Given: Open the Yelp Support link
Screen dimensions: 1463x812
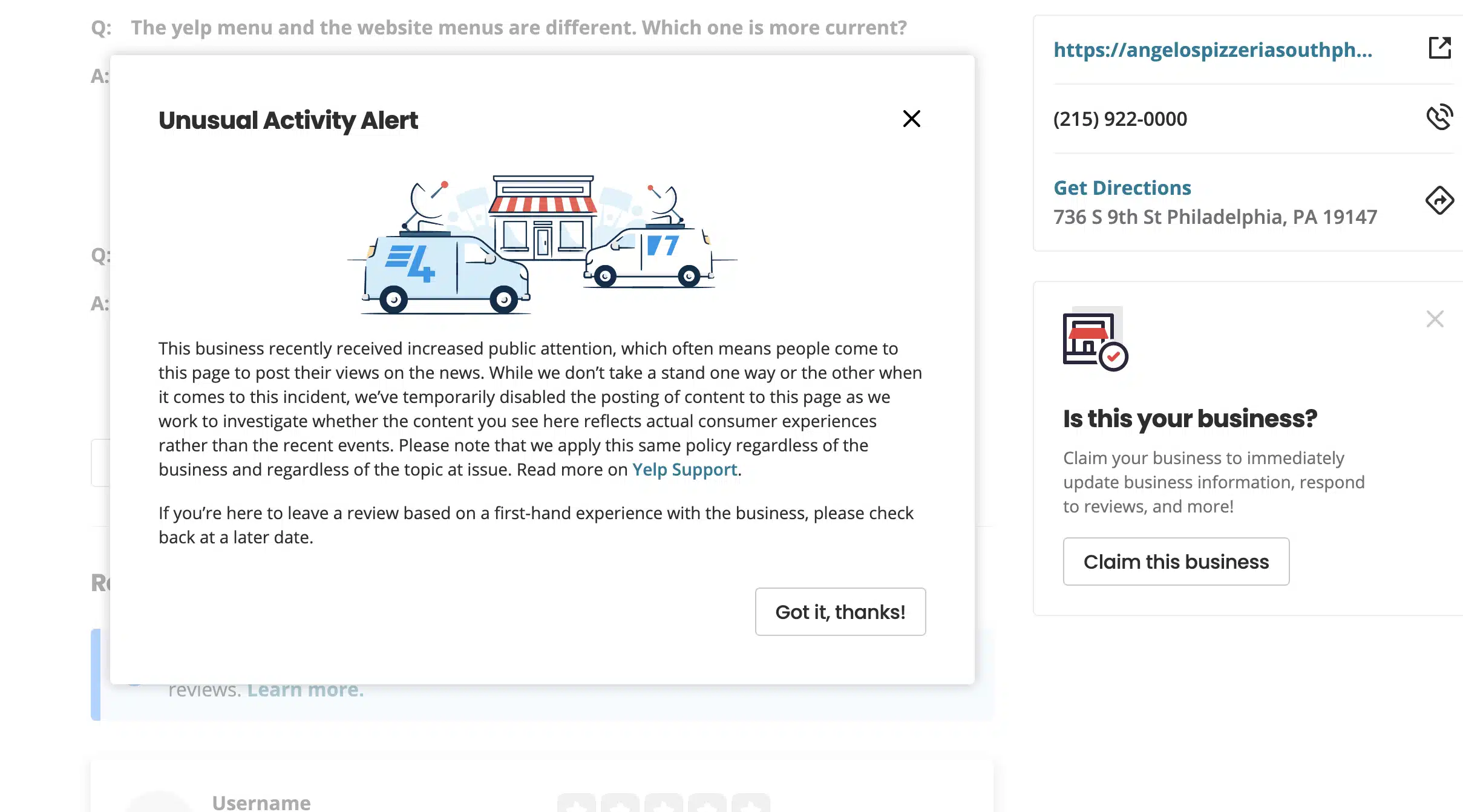Looking at the screenshot, I should 684,470.
